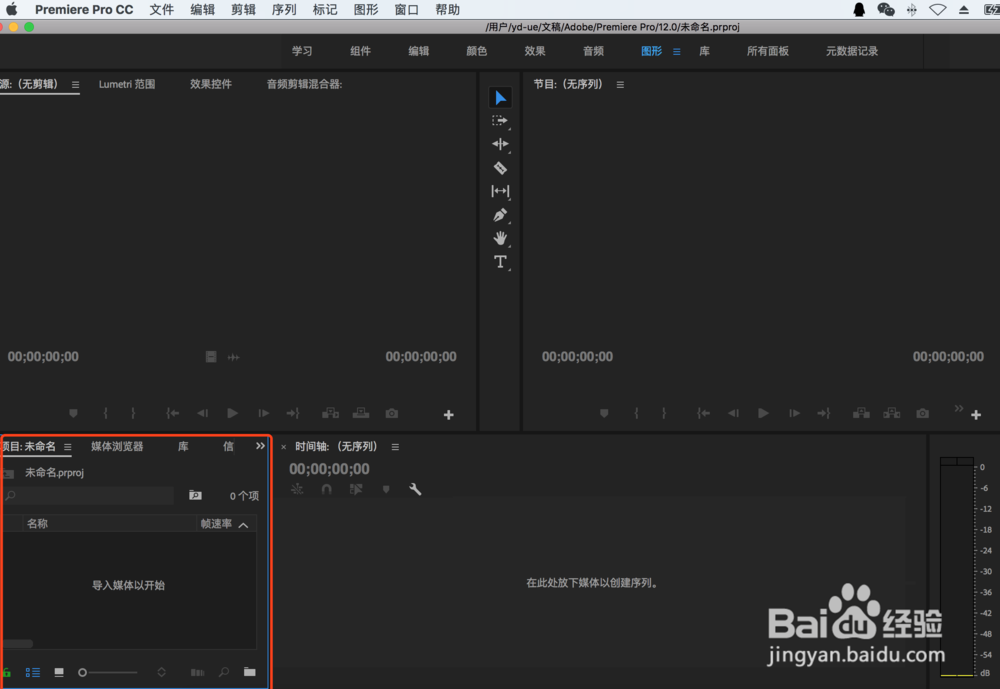
Task: Sort by 帧速率 column header
Action: (216, 524)
